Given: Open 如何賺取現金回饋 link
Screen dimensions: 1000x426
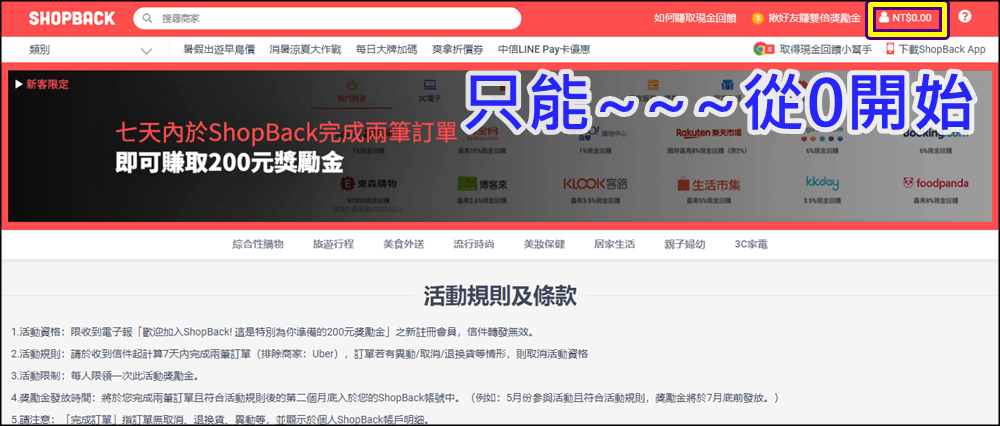Looking at the screenshot, I should tap(695, 18).
